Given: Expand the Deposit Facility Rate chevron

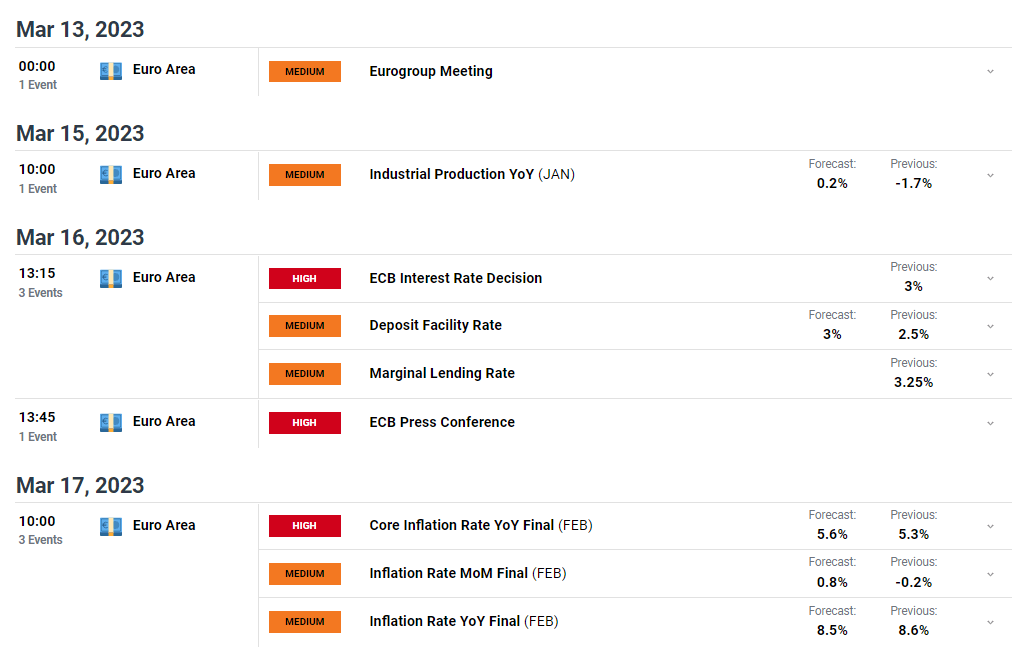Looking at the screenshot, I should [990, 326].
